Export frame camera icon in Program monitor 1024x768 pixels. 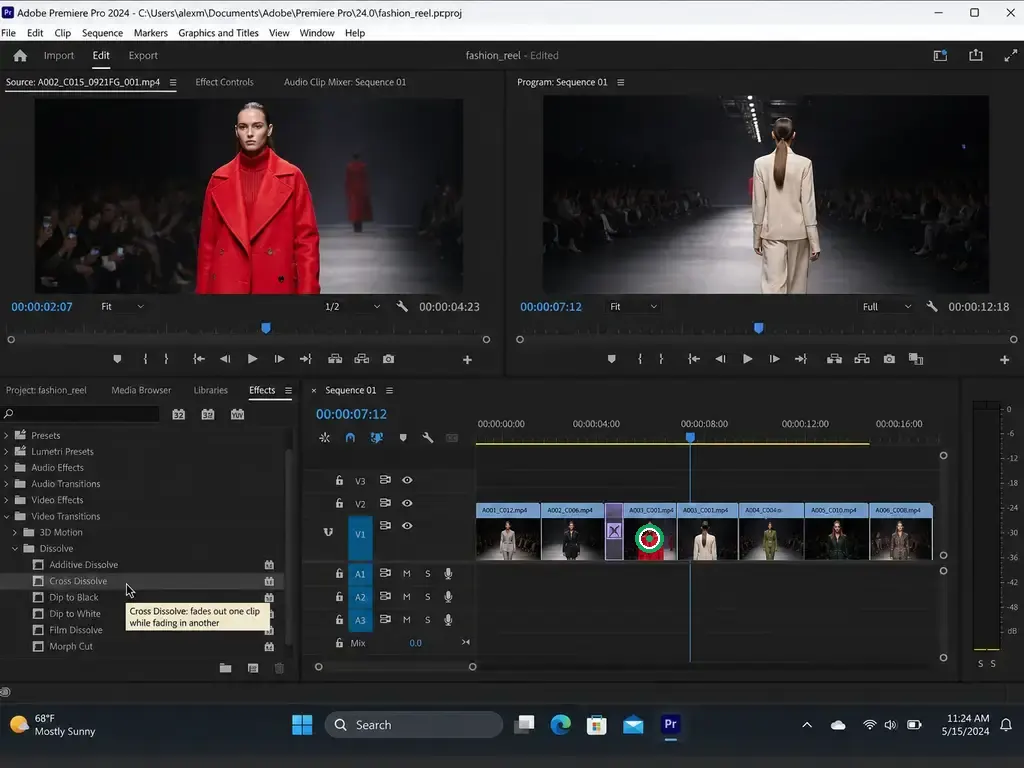(889, 359)
